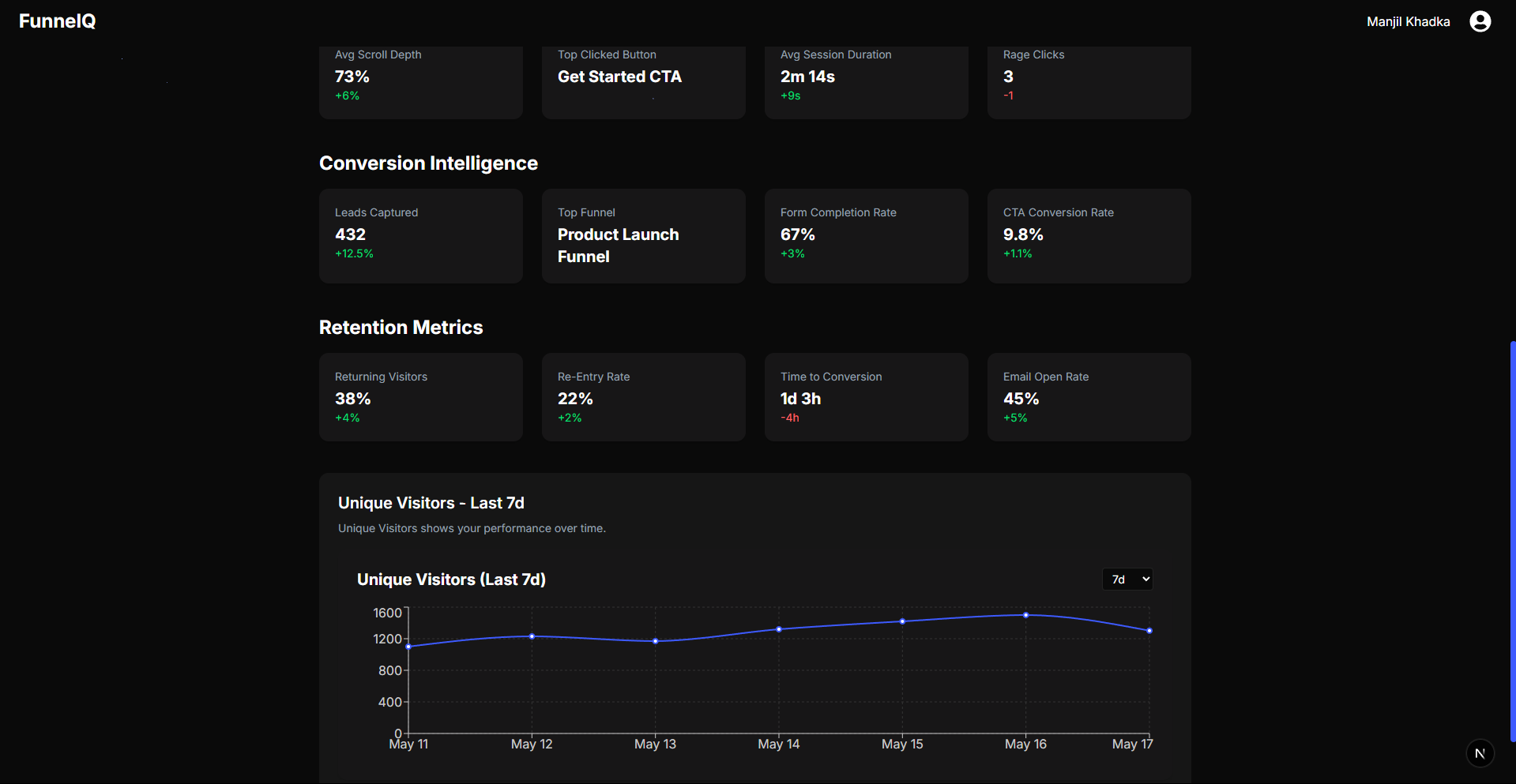This screenshot has height=784, width=1516.
Task: Click the May 16 data point on chart
Action: click(1025, 615)
